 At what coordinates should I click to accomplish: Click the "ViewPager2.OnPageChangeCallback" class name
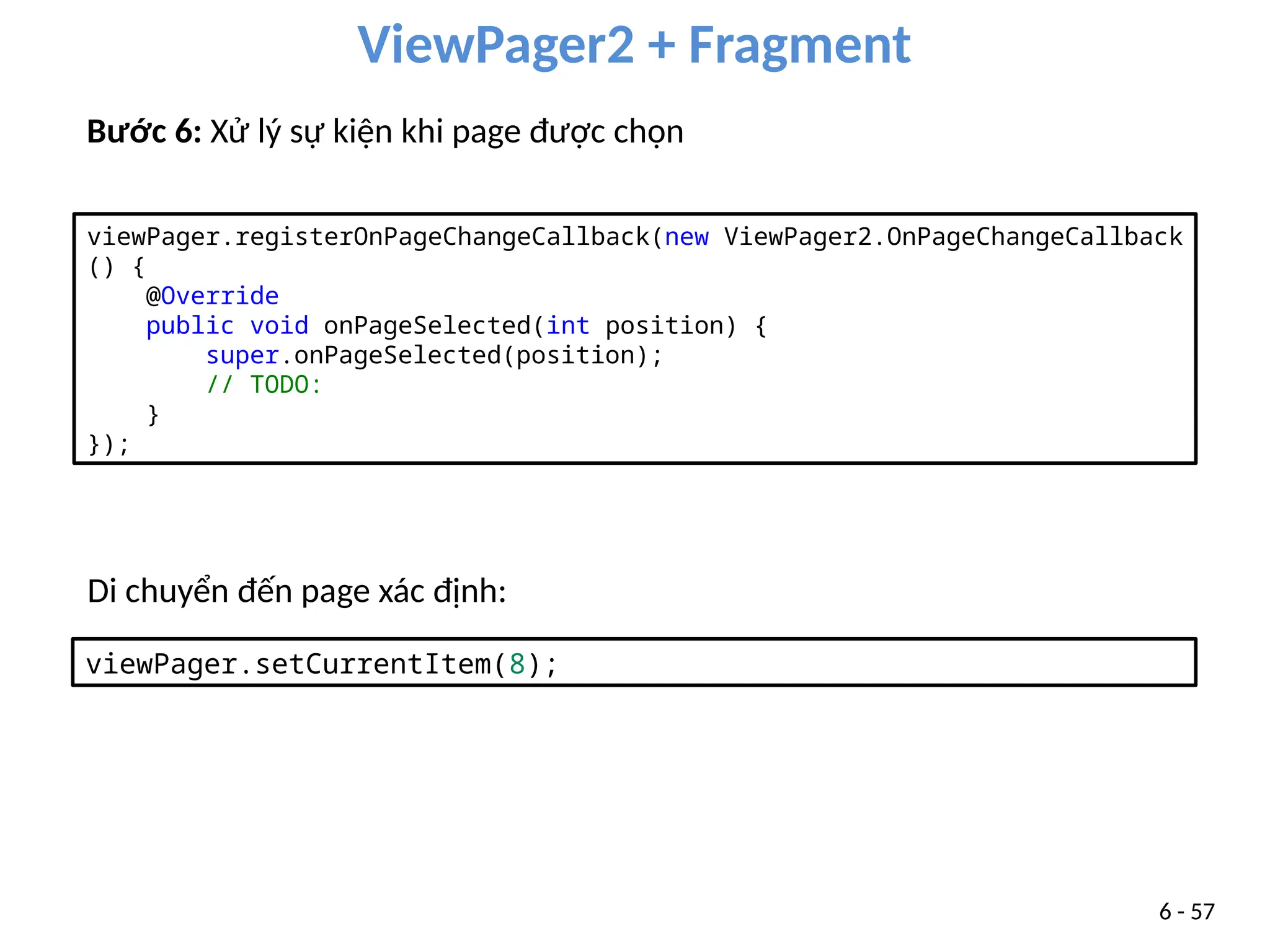(x=953, y=237)
